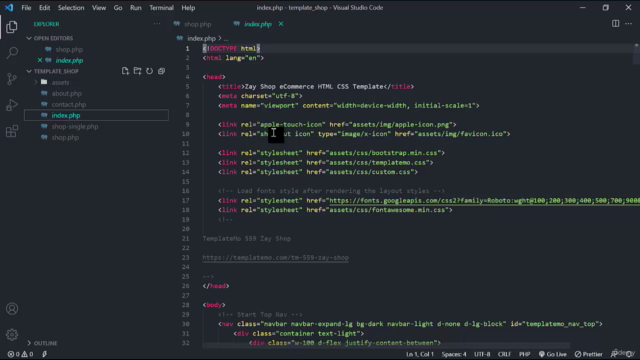
Task: Create a new file in TEMPLATE_SHOP
Action: pos(125,71)
